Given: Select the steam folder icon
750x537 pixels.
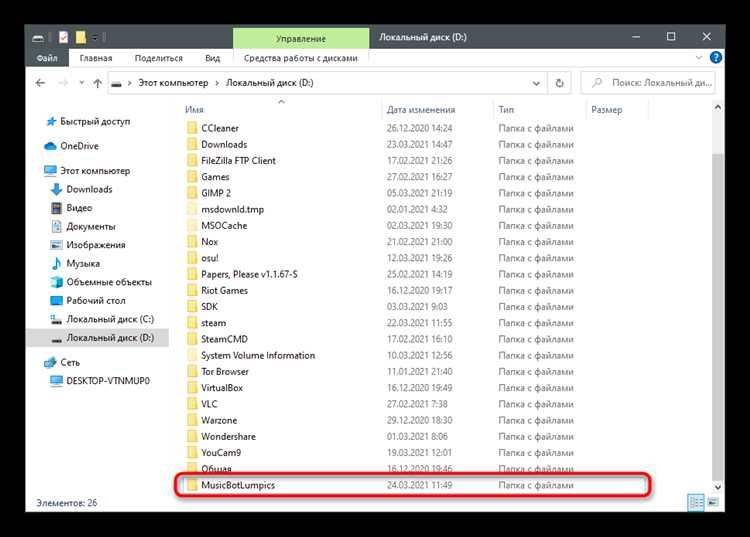Looking at the screenshot, I should [x=192, y=323].
